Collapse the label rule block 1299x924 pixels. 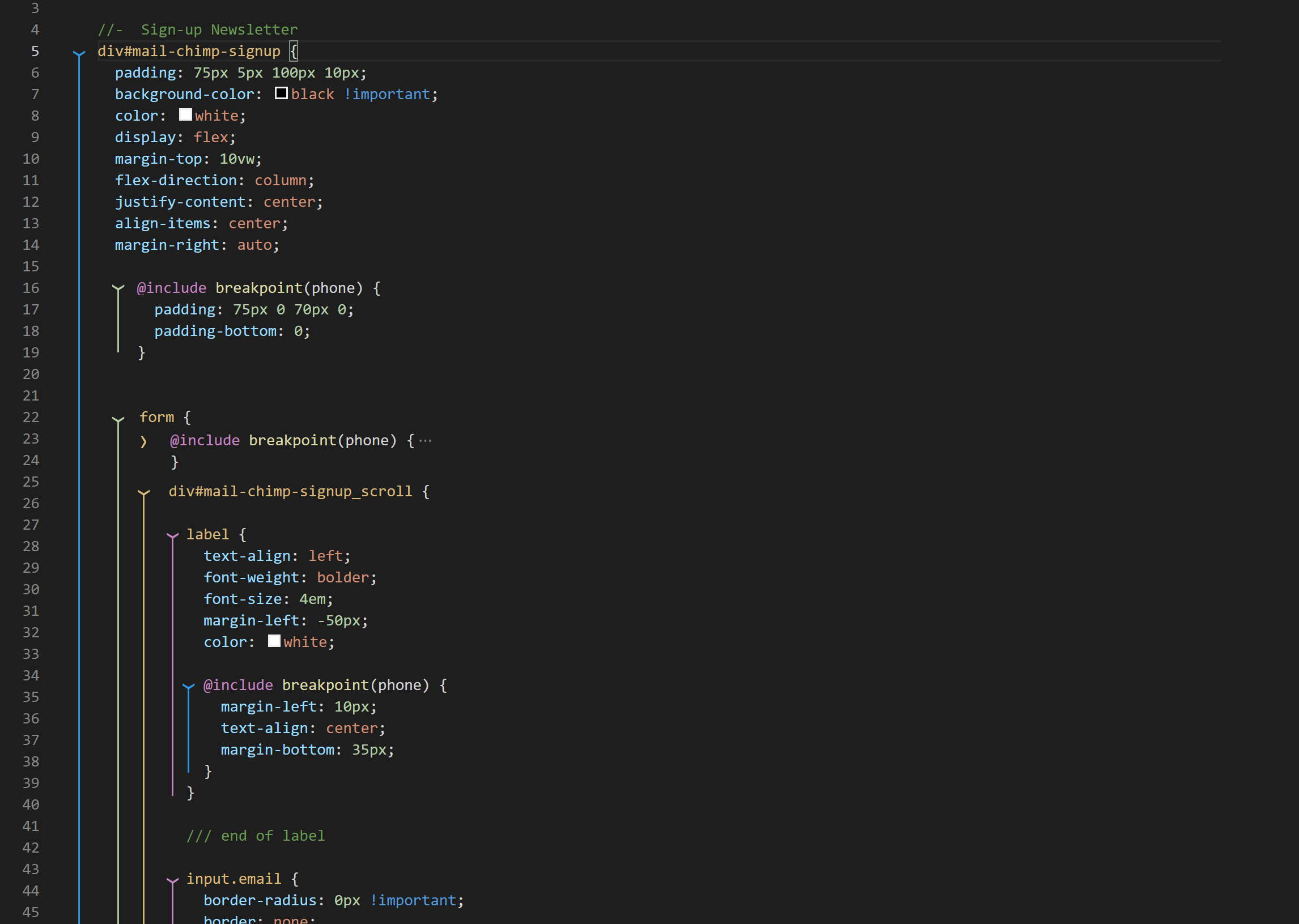click(172, 534)
